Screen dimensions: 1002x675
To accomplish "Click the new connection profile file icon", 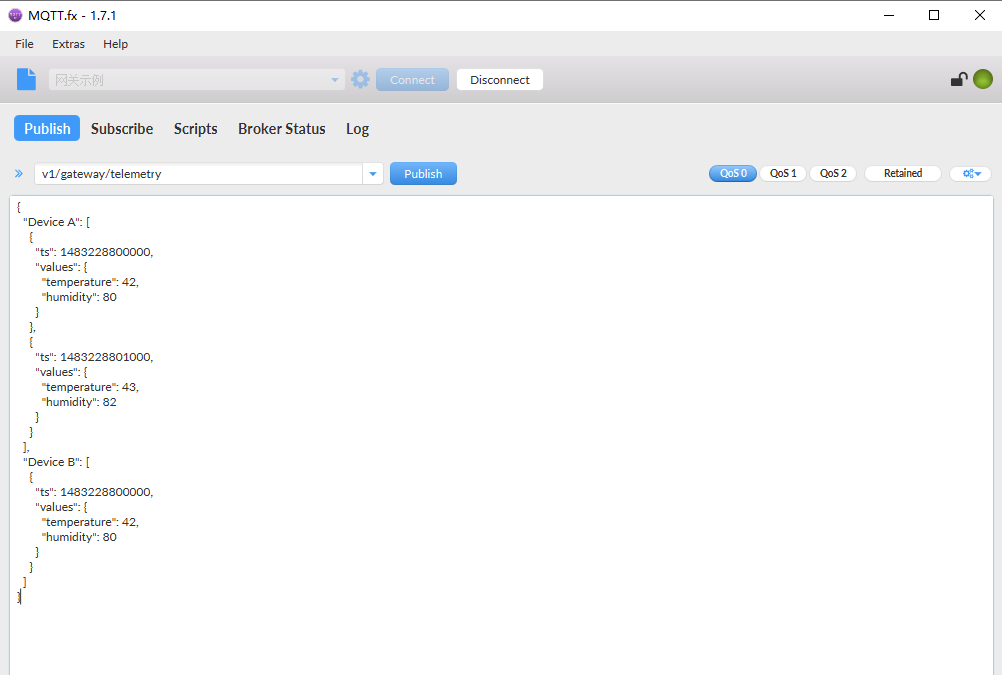I will 26,79.
